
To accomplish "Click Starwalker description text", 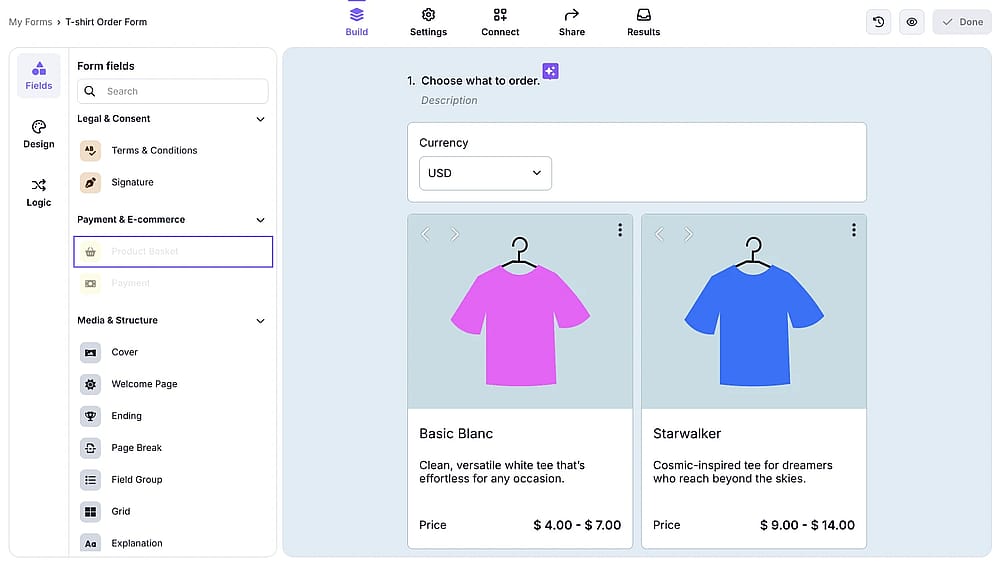I will coord(743,472).
